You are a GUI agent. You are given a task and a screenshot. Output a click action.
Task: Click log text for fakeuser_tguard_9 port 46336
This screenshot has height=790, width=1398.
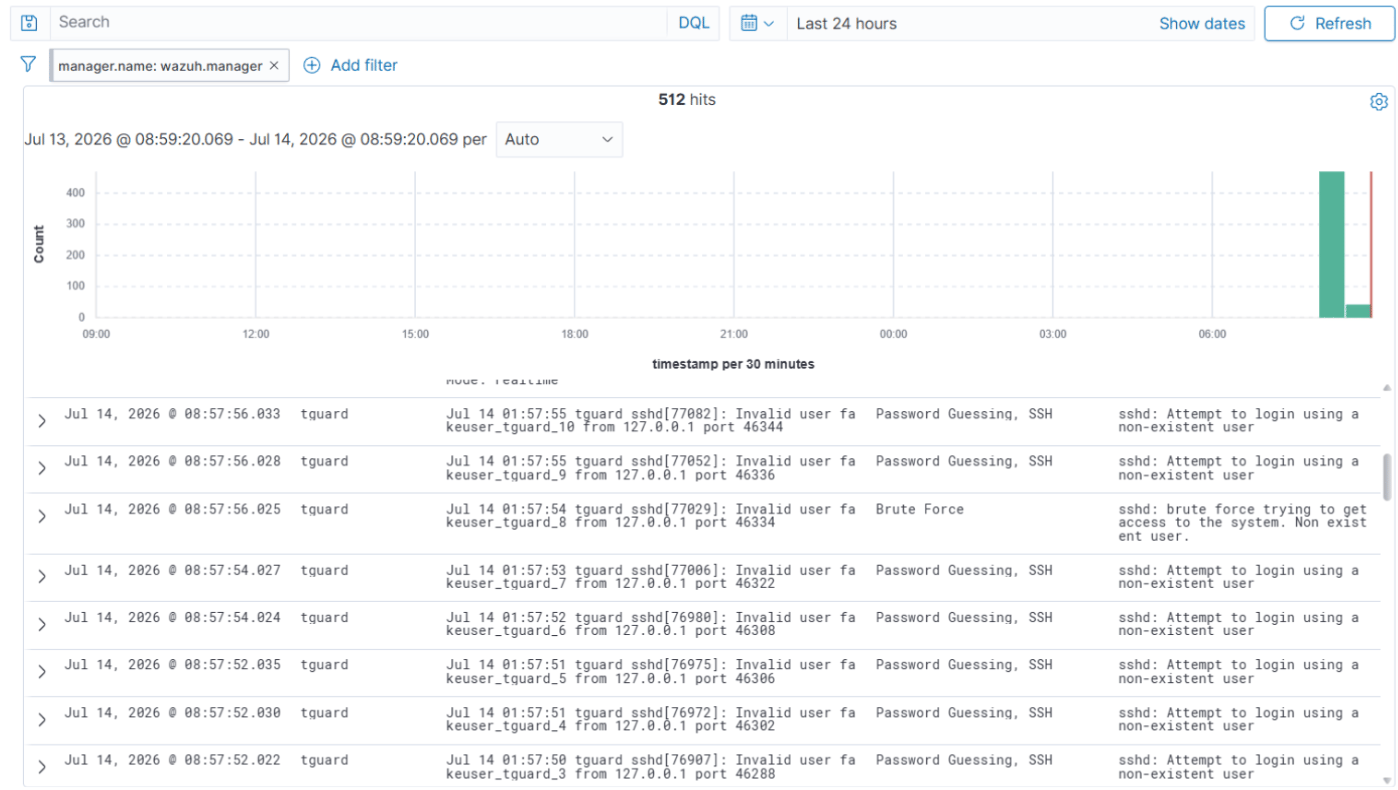pyautogui.click(x=650, y=468)
